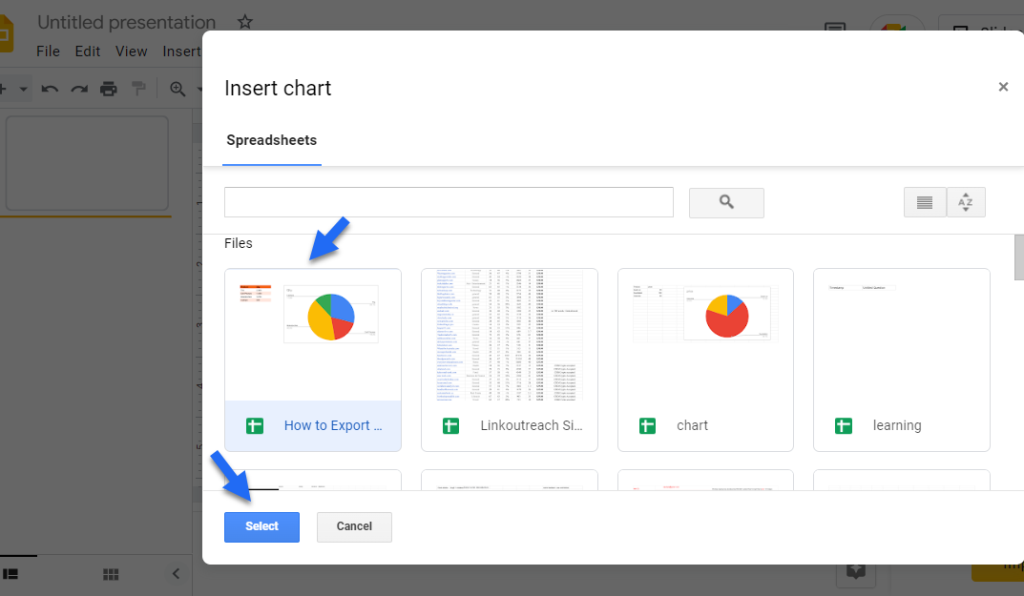Click the file search input field
Image resolution: width=1024 pixels, height=596 pixels.
pos(449,202)
